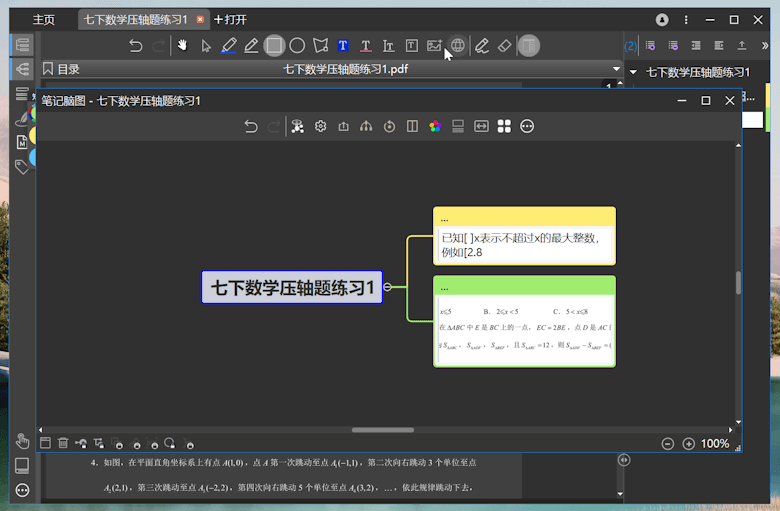The image size is (780, 511).
Task: Click the mind map window frame icon
Action: 45,443
